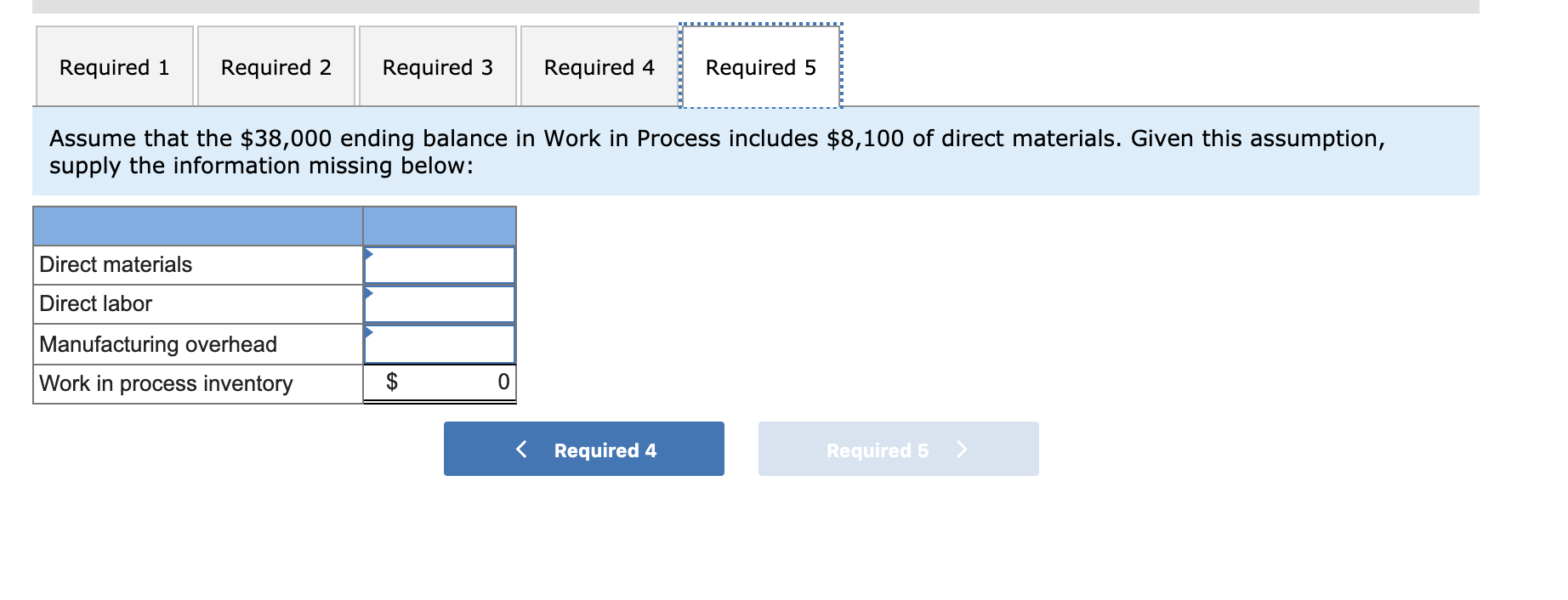The image size is (1568, 600).
Task: Click the dotted focus border around Required 5 tab
Action: [x=761, y=23]
